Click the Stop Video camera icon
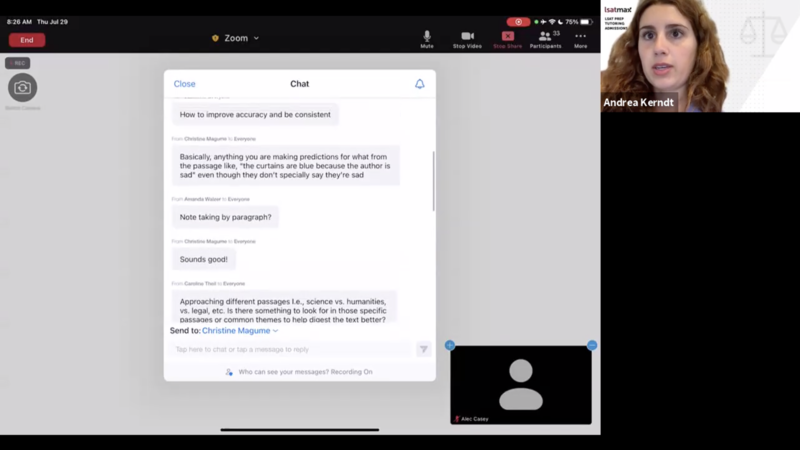This screenshot has height=450, width=800. [467, 37]
